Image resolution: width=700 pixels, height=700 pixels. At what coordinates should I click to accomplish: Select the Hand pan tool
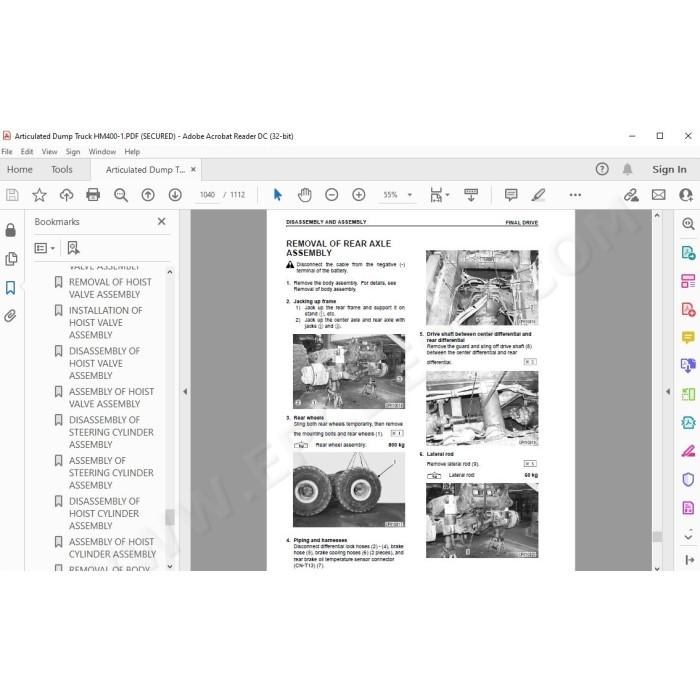pyautogui.click(x=304, y=195)
